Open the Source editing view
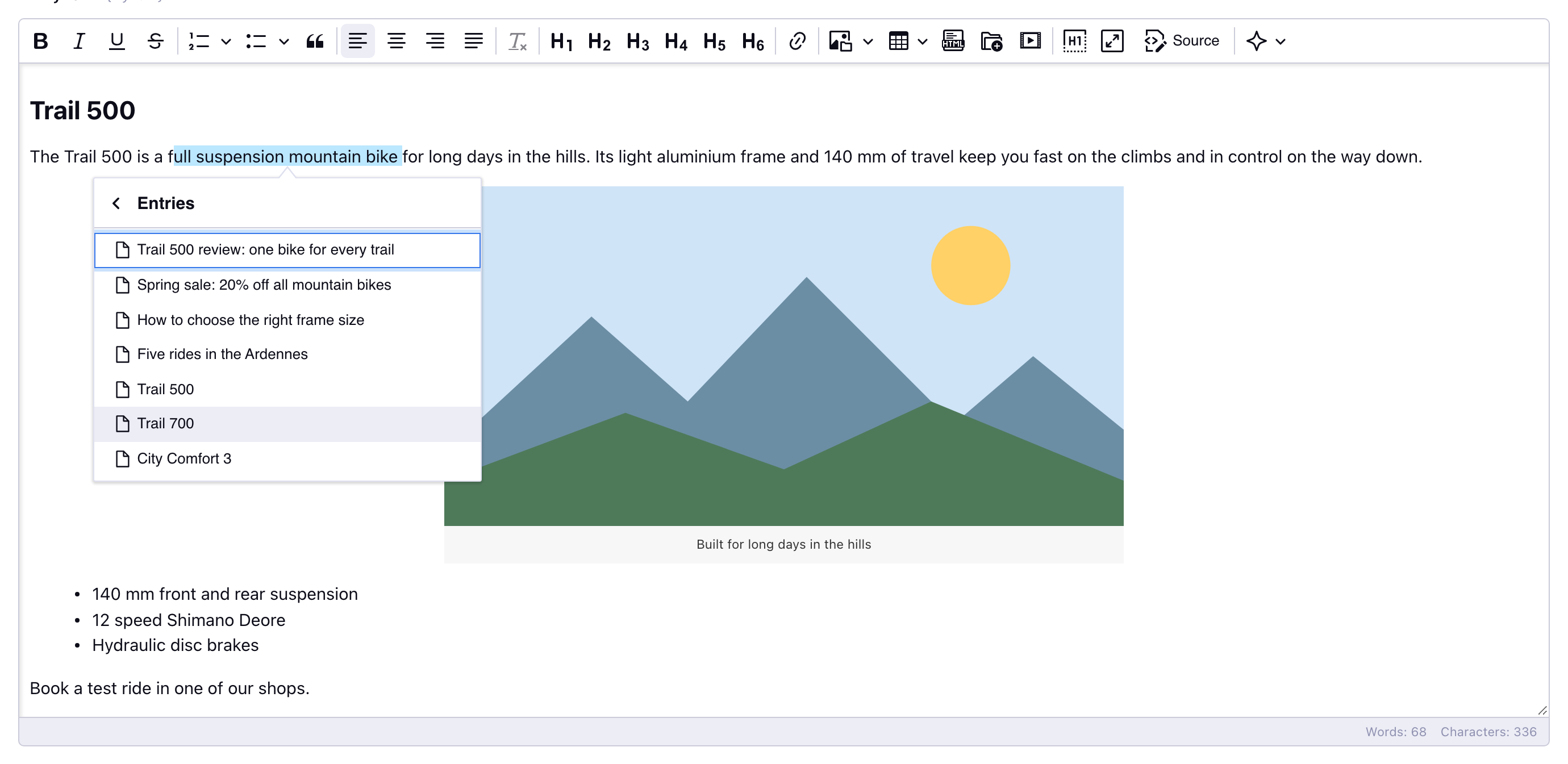Screen dimensions: 1568x764 1182,41
